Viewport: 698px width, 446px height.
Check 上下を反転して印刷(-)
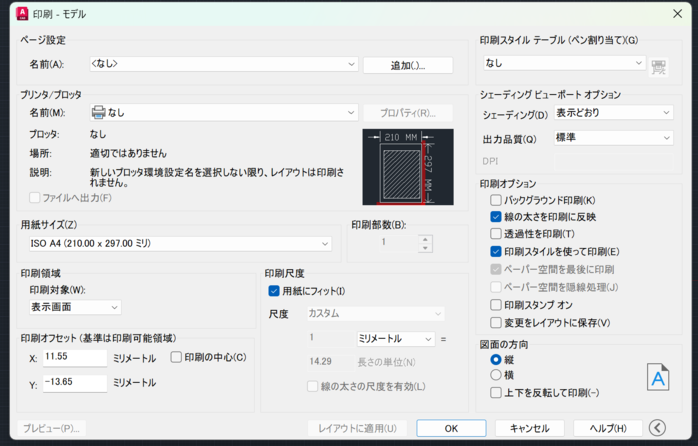[x=495, y=393]
